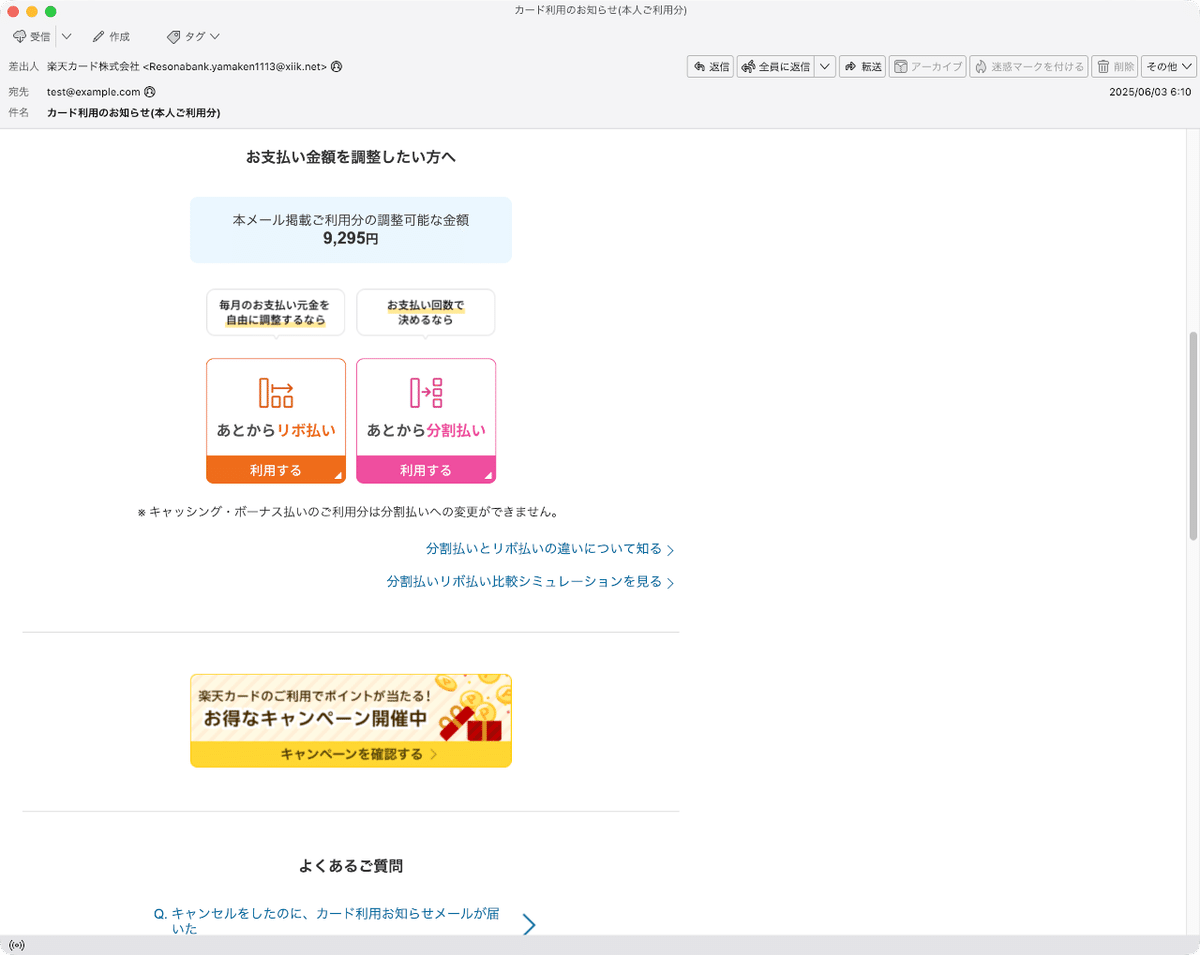Select the あとから分割払い 利用する button
The width and height of the screenshot is (1200, 955).
coord(425,471)
